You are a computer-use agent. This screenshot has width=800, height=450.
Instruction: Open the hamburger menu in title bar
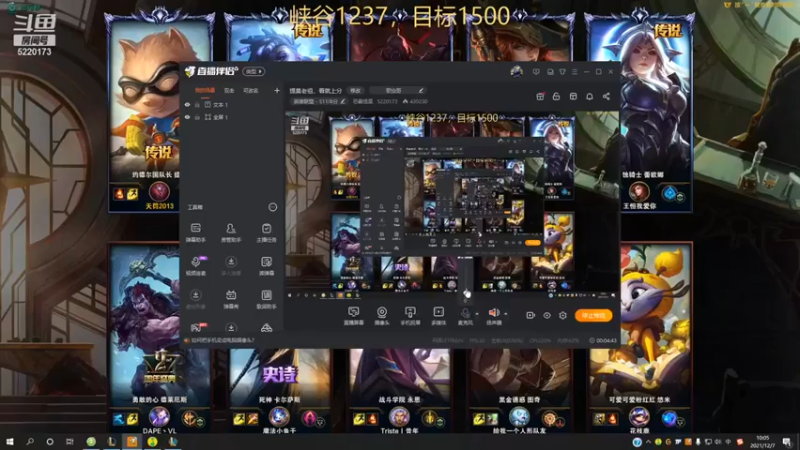click(574, 72)
